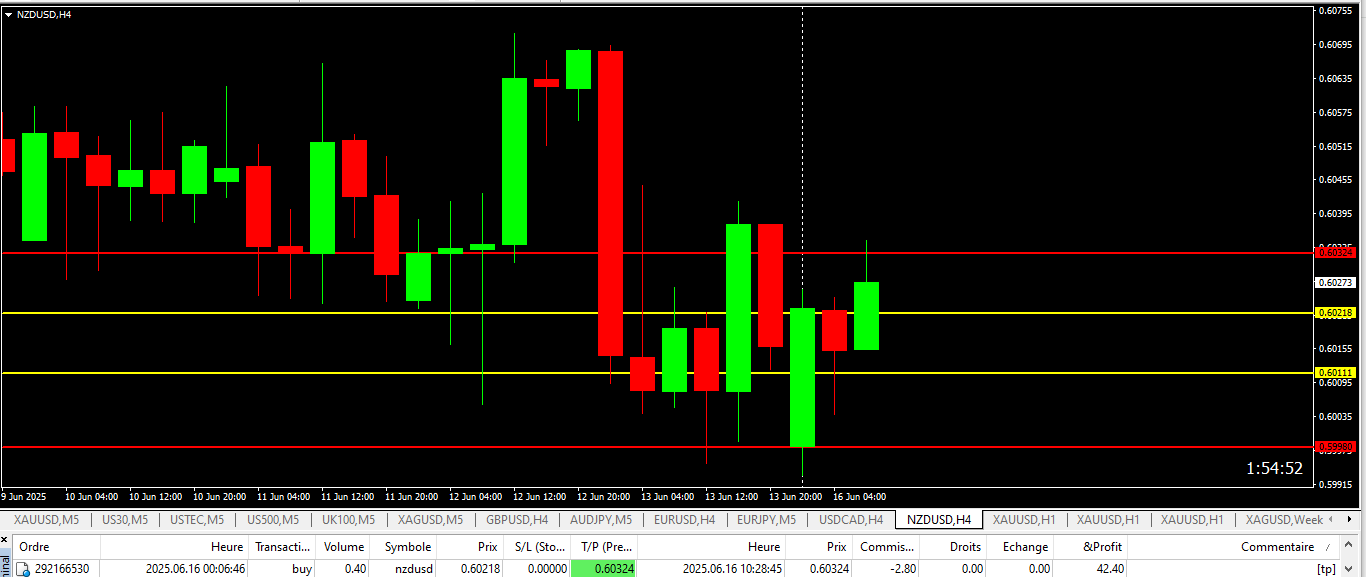The width and height of the screenshot is (1366, 577).
Task: Click the 16 Jun 04:00 time axis label
Action: click(859, 496)
